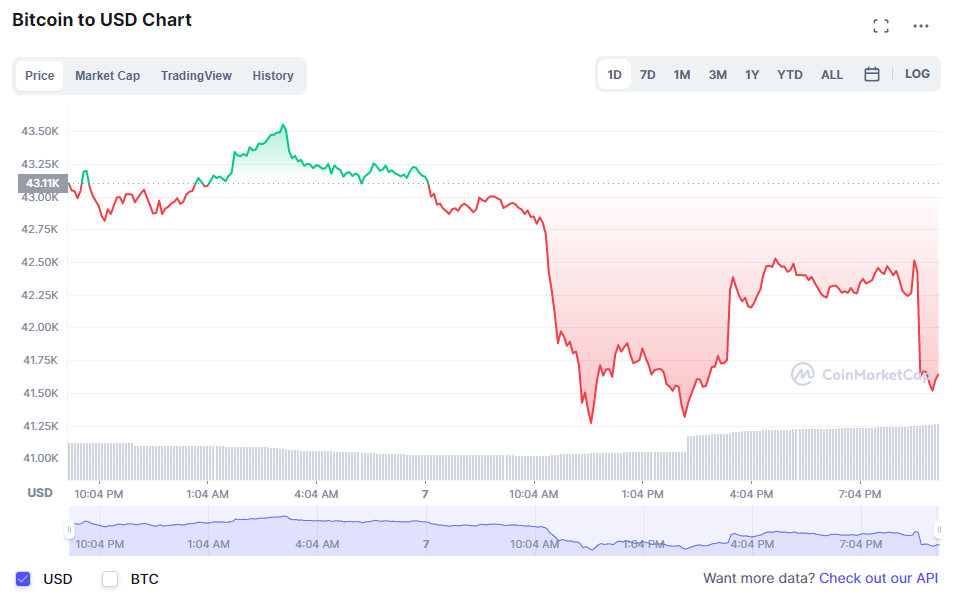Switch to the 1M chart view
The width and height of the screenshot is (963, 609).
click(681, 73)
